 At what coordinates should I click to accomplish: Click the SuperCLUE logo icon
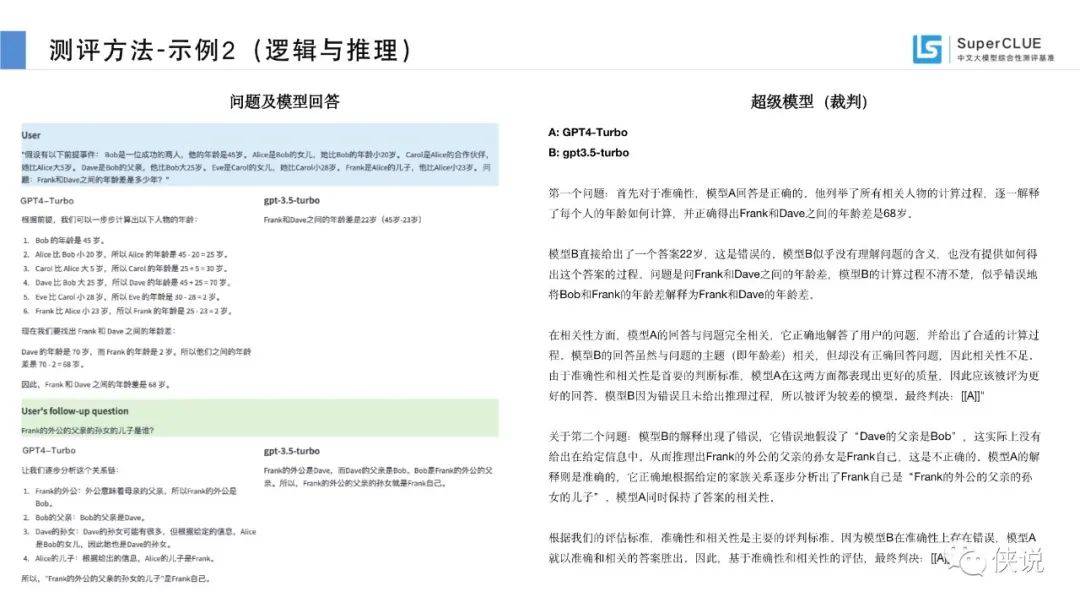pyautogui.click(x=926, y=49)
